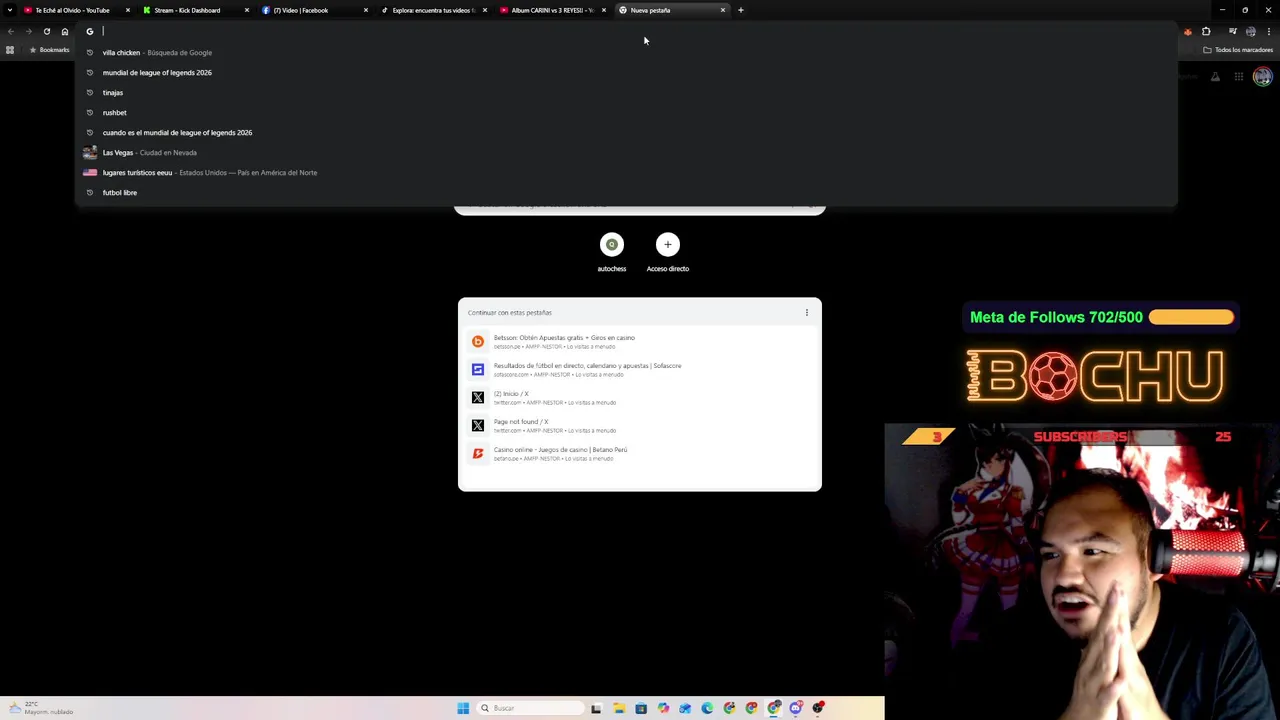Image resolution: width=1280 pixels, height=720 pixels.
Task: Close the 'Te Eché al Olvido' YouTube tab
Action: click(x=128, y=10)
